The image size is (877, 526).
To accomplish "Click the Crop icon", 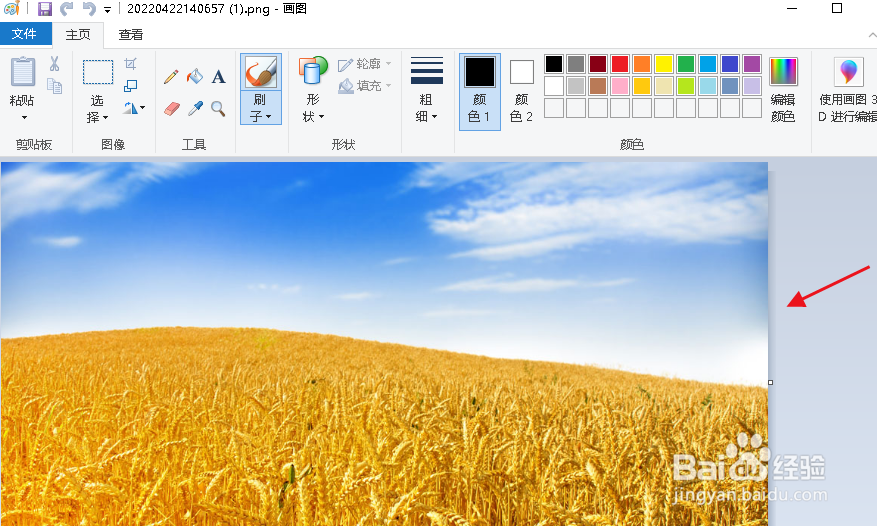I will 130,63.
